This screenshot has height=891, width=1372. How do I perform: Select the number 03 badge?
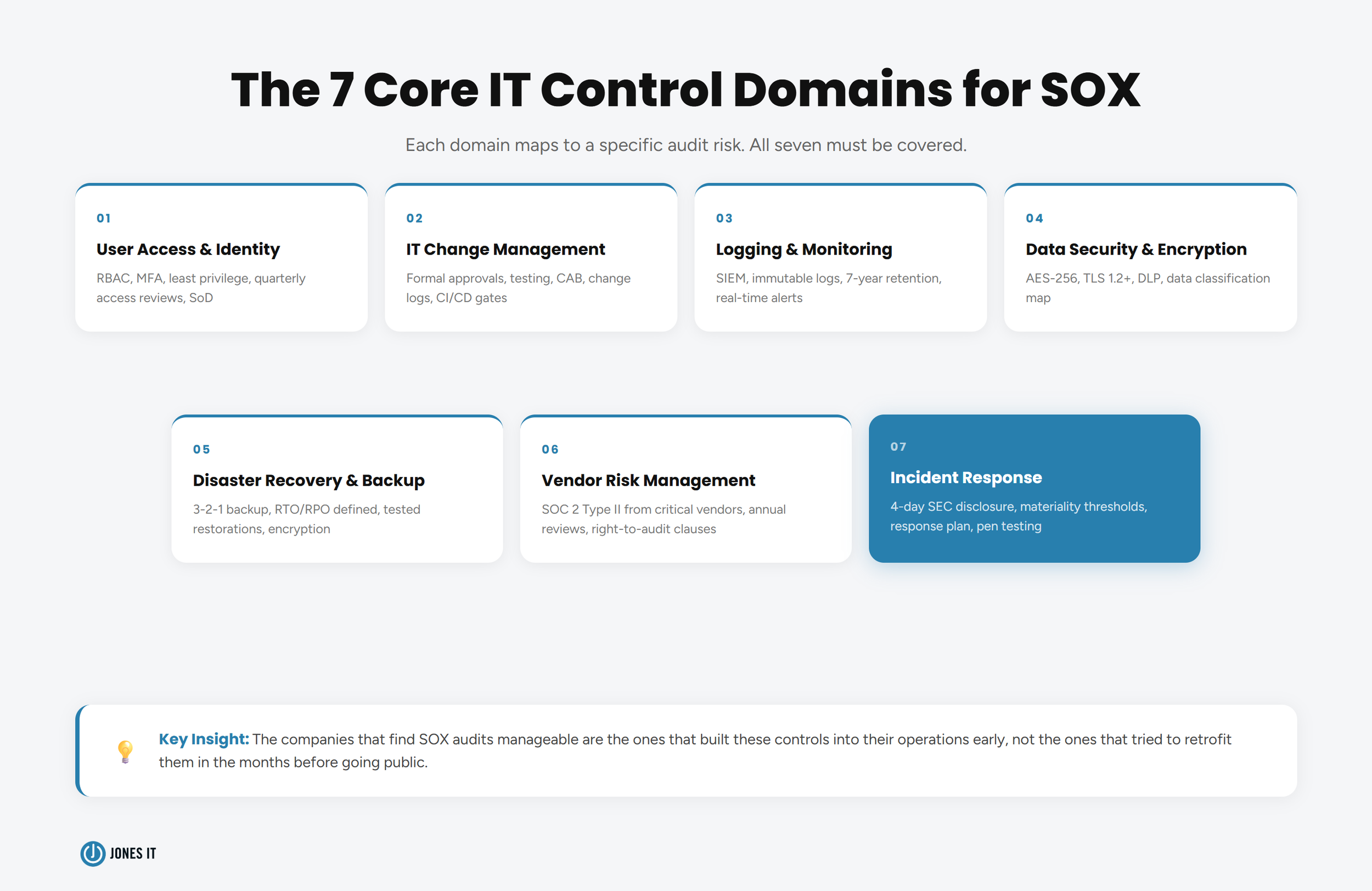(723, 218)
